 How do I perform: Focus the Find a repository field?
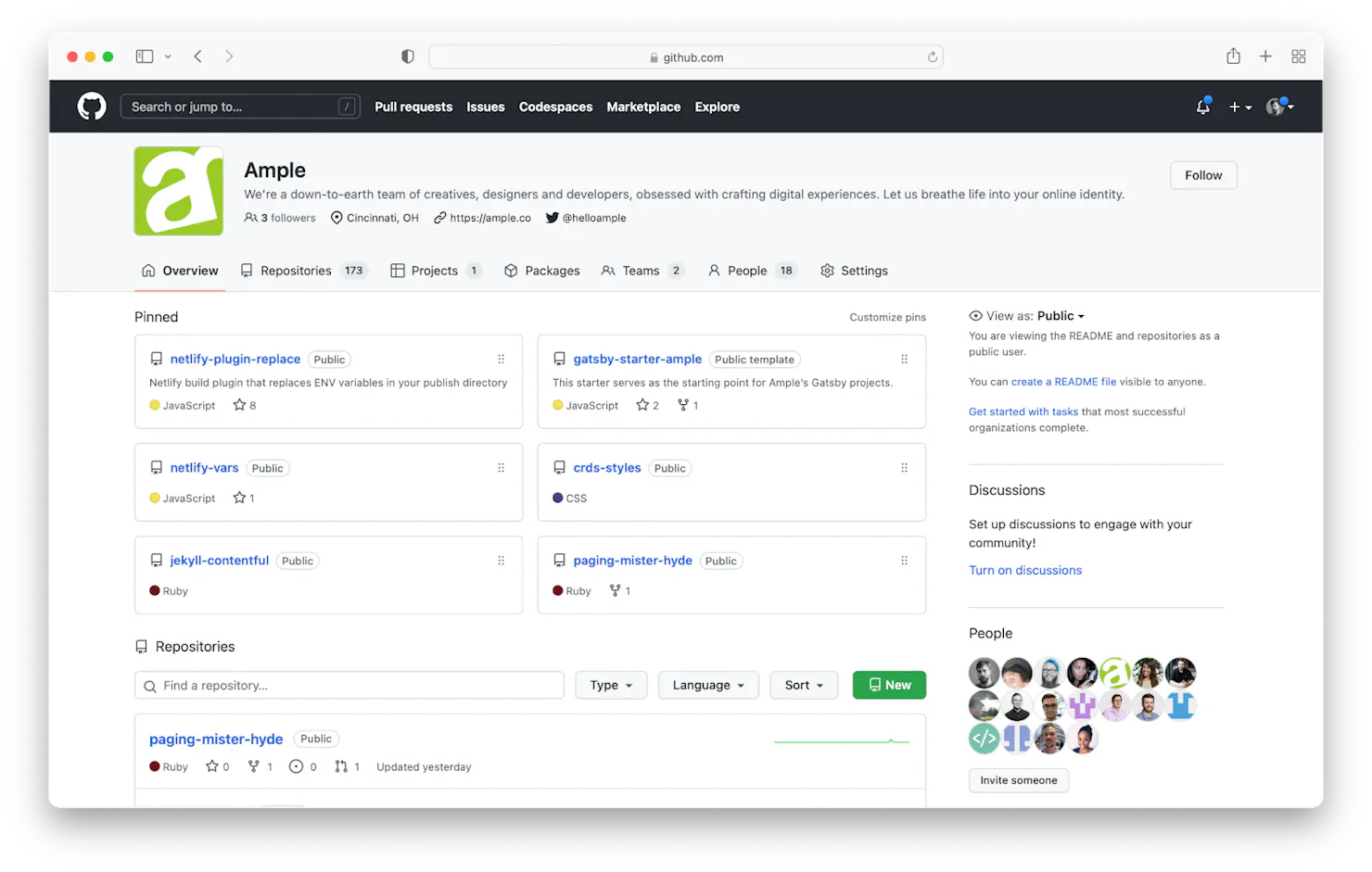[349, 686]
